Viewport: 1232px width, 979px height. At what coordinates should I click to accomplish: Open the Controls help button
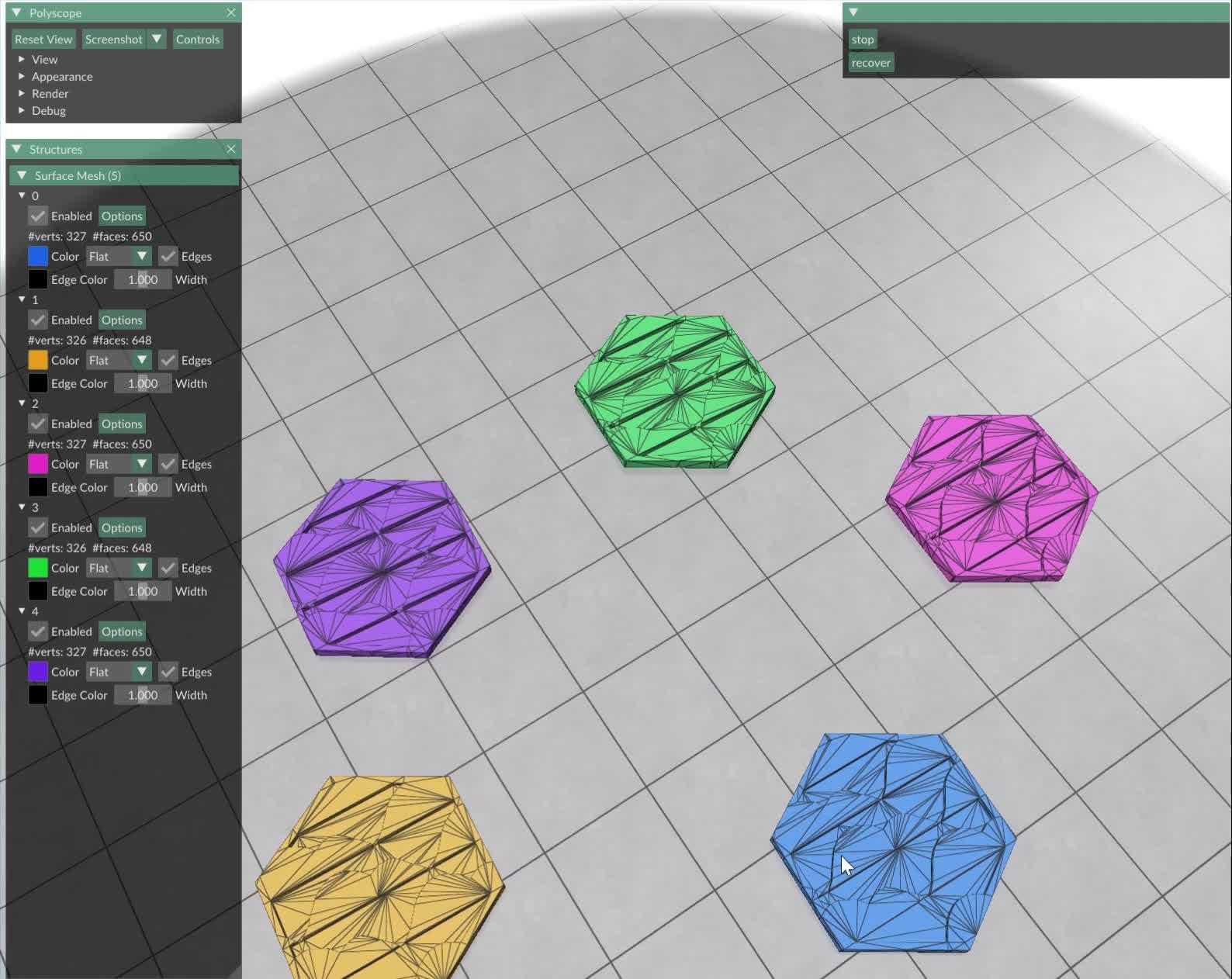(198, 39)
